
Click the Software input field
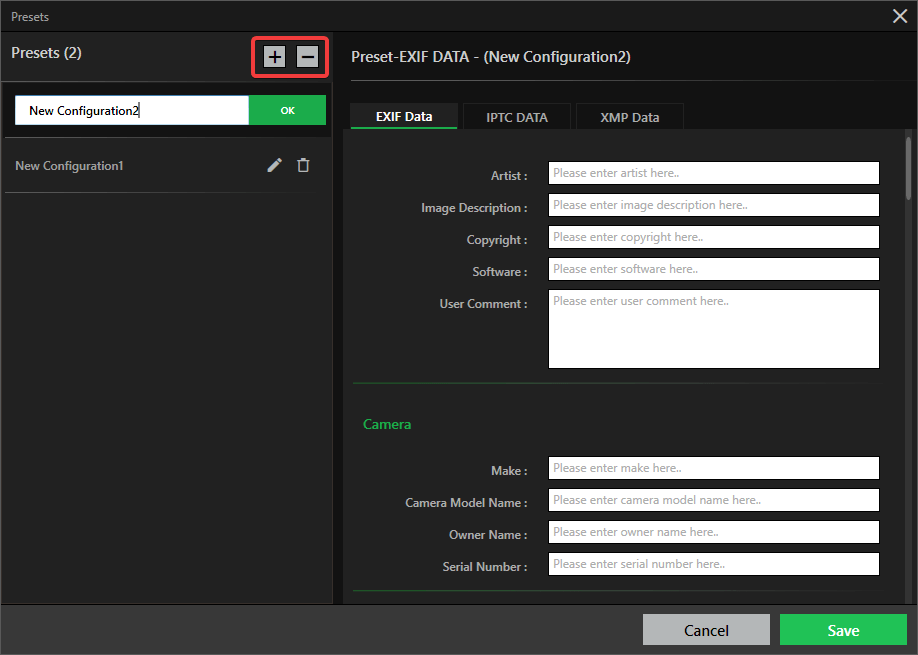click(713, 269)
